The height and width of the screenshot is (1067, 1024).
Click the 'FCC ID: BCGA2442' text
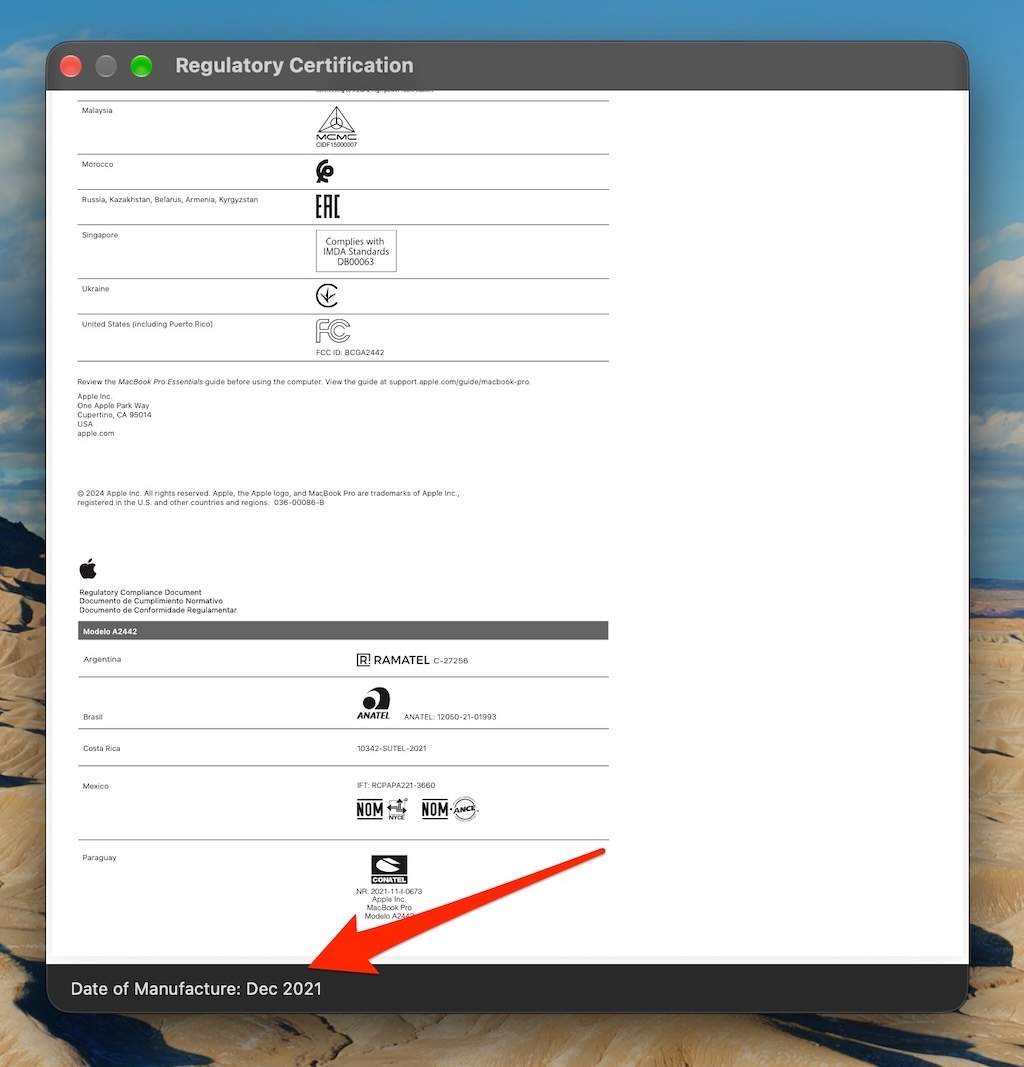click(x=350, y=352)
